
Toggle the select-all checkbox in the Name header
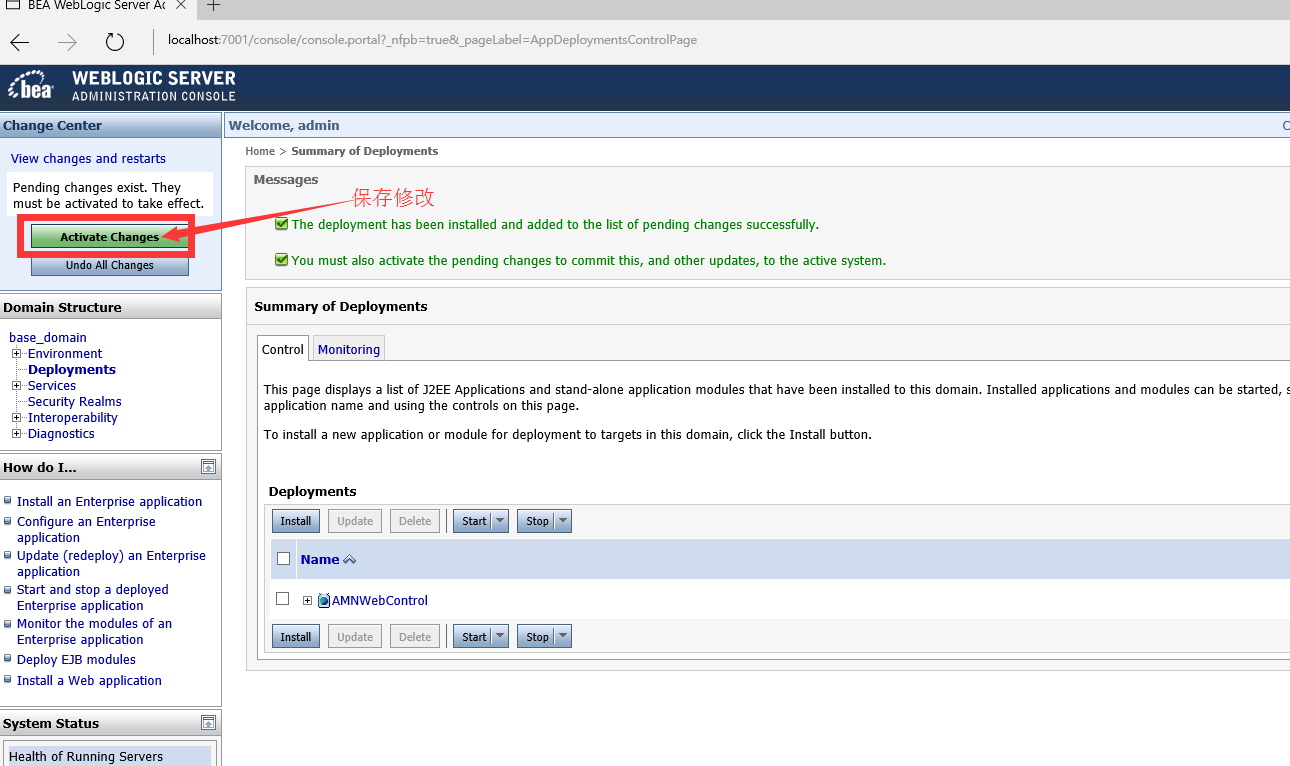[283, 559]
